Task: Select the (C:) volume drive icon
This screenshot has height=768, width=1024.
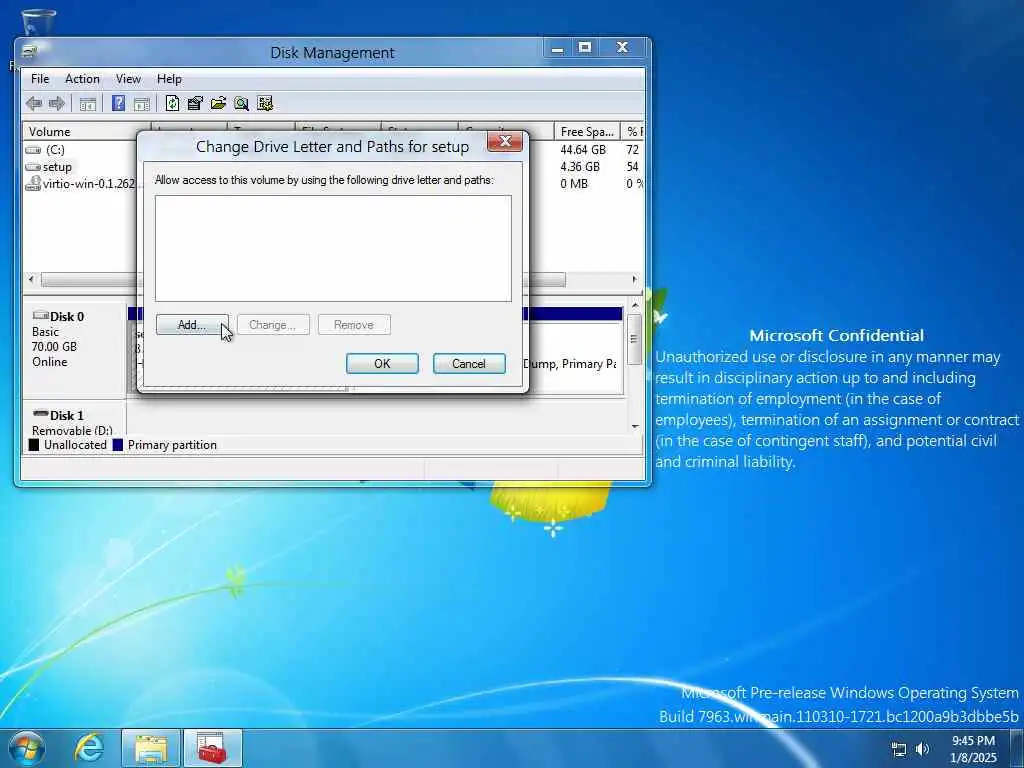Action: tap(33, 150)
